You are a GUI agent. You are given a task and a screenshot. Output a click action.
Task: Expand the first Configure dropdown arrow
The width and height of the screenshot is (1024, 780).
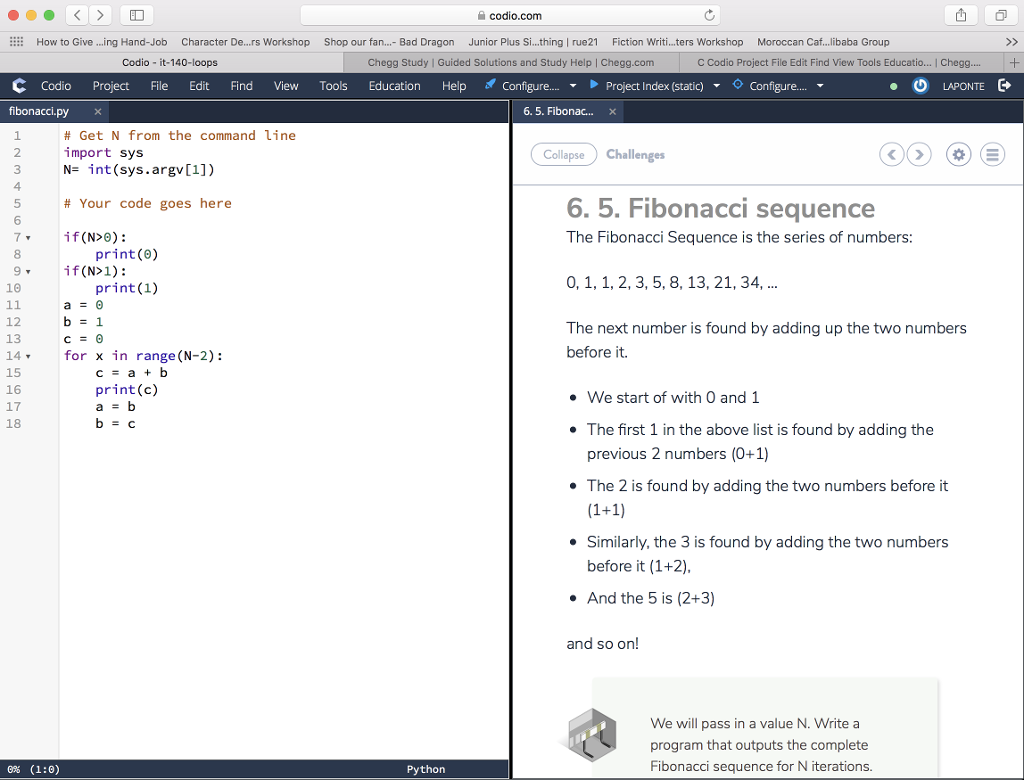pyautogui.click(x=573, y=86)
